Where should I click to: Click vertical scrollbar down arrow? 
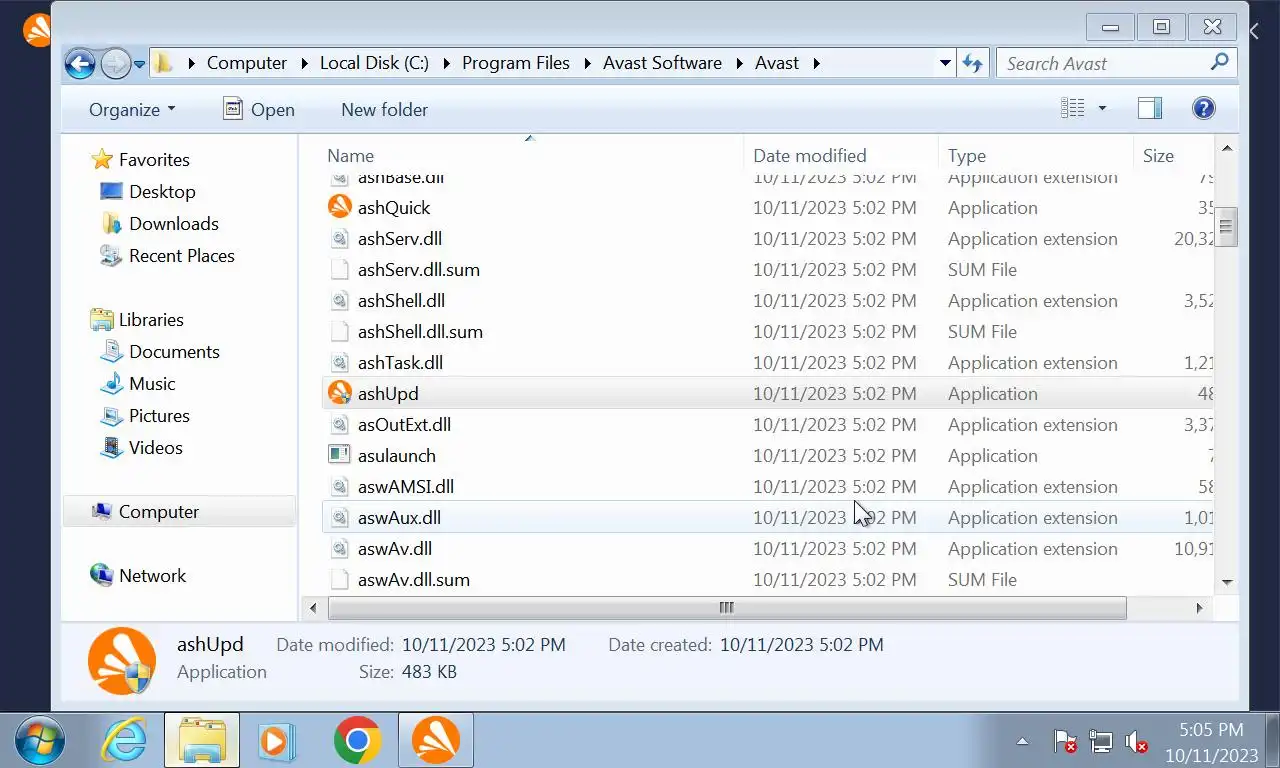coord(1227,582)
